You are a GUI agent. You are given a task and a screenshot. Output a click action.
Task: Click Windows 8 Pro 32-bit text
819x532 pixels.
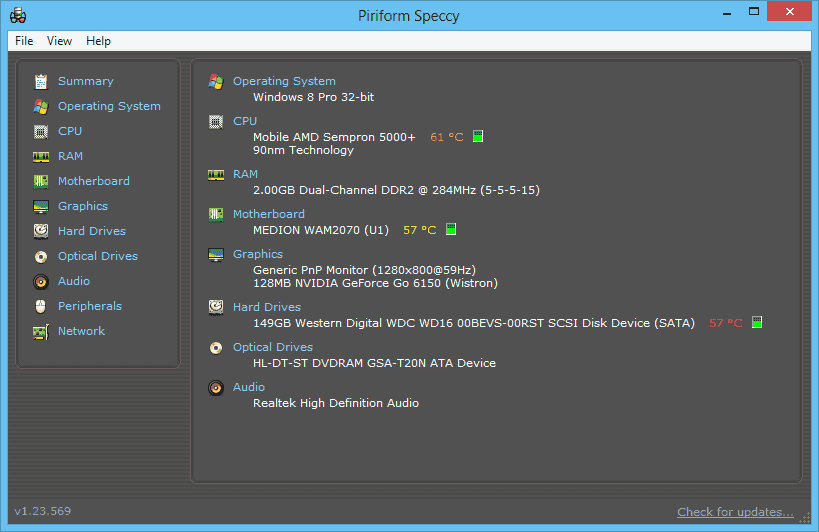tap(313, 97)
